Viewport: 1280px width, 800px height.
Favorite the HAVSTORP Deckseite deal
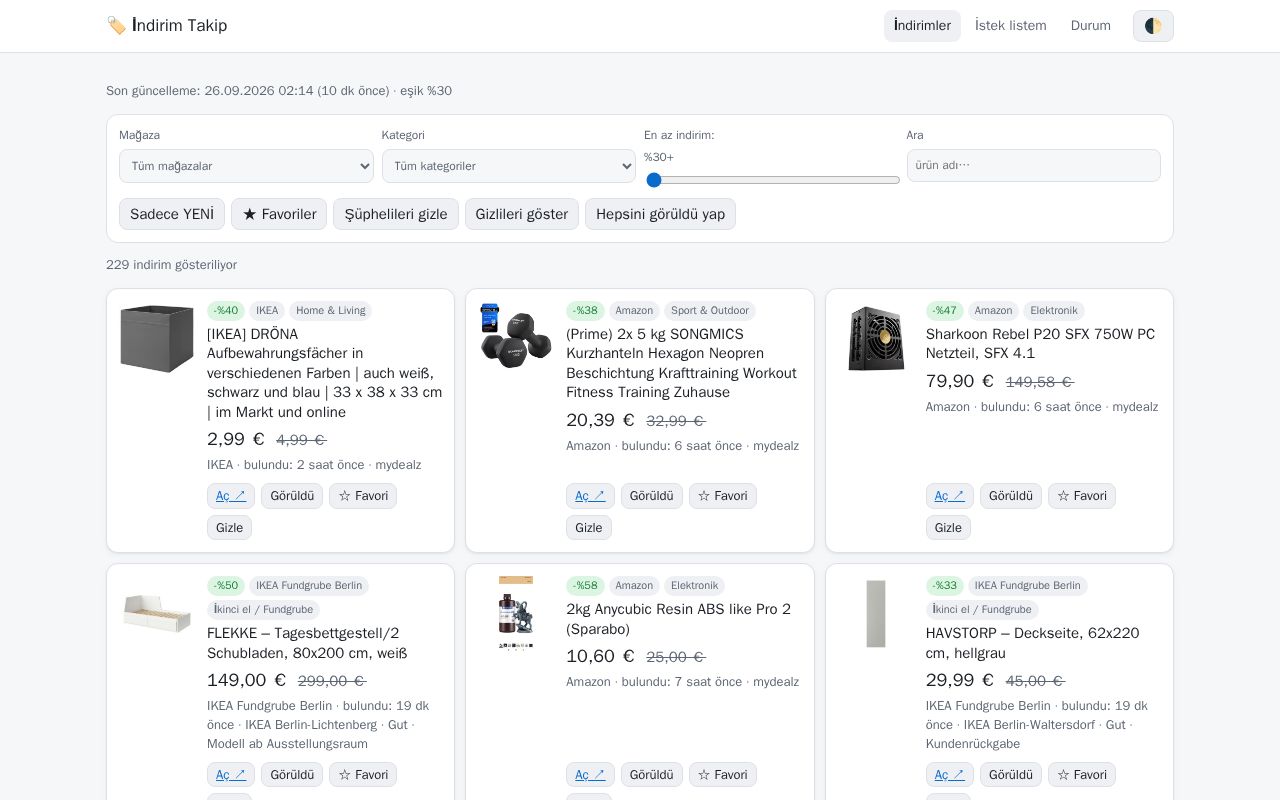tap(1082, 775)
